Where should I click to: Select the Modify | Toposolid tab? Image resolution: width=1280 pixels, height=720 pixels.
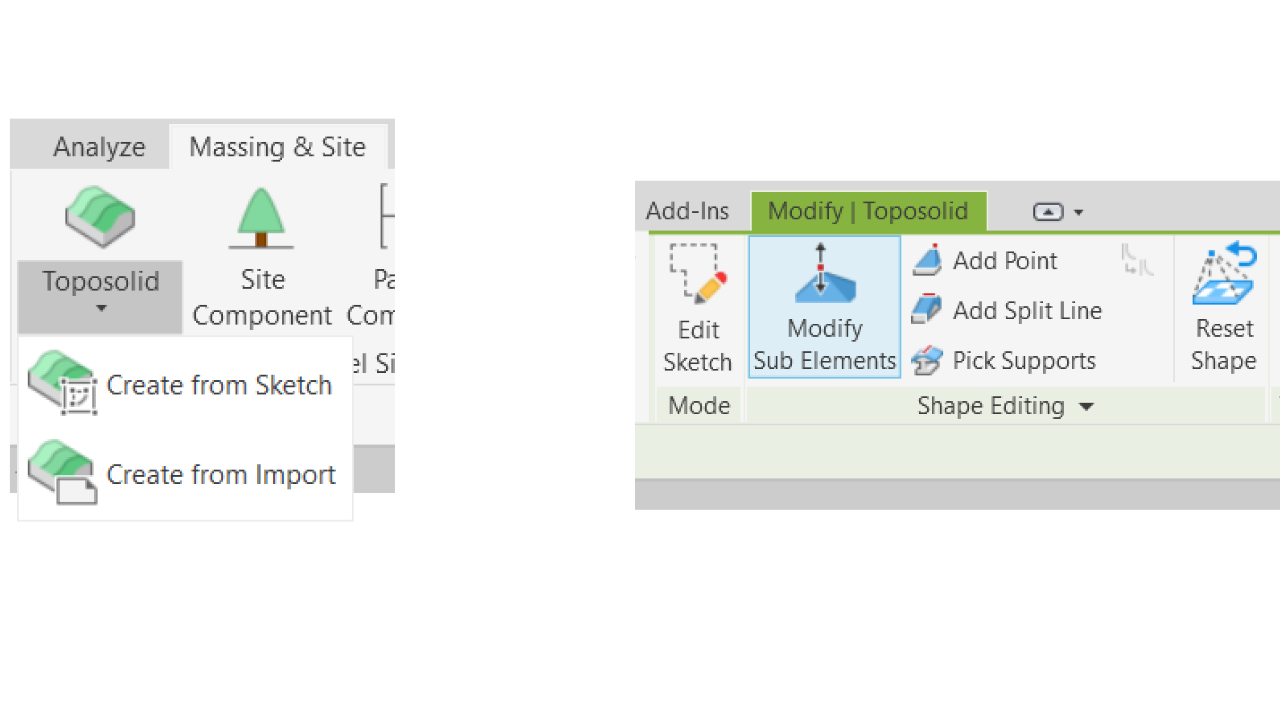[x=868, y=211]
